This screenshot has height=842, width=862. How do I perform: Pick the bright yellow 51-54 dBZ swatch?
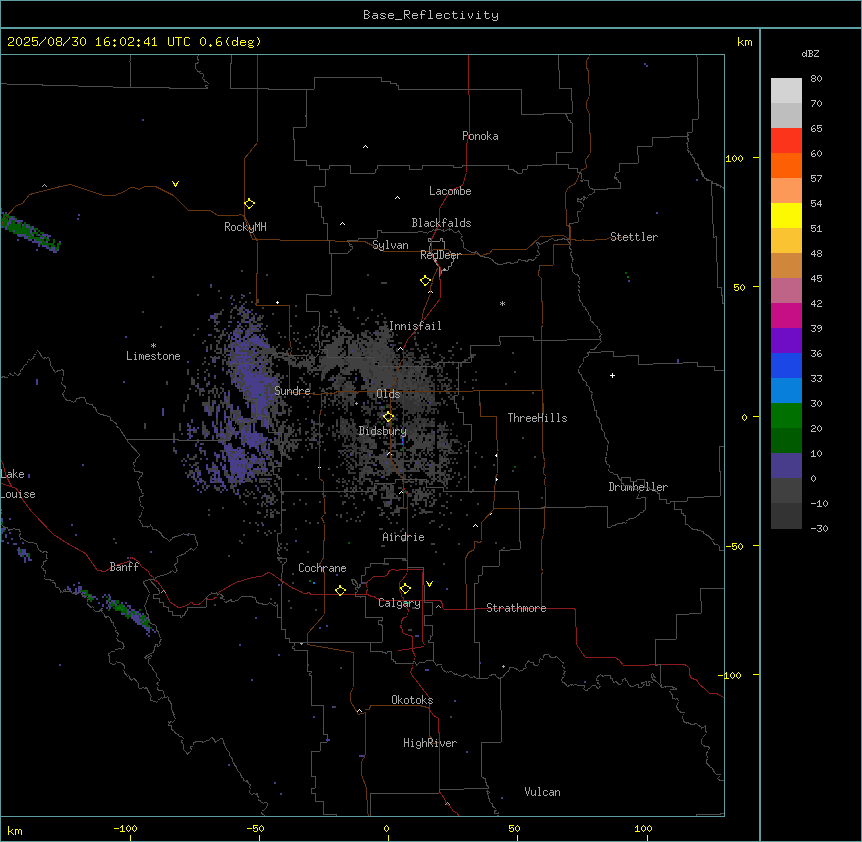786,215
